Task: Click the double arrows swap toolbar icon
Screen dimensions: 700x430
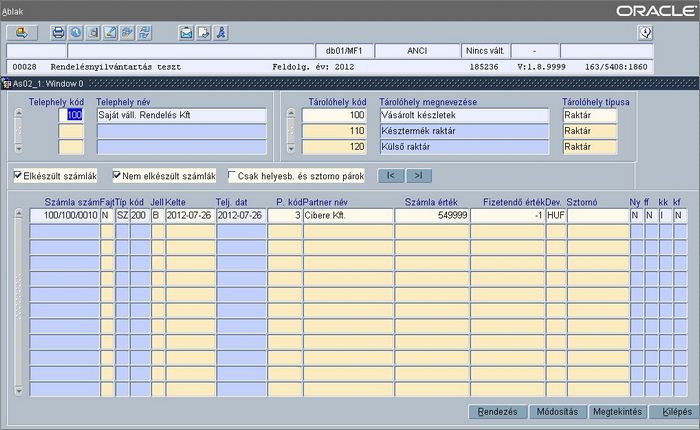Action: (127, 33)
